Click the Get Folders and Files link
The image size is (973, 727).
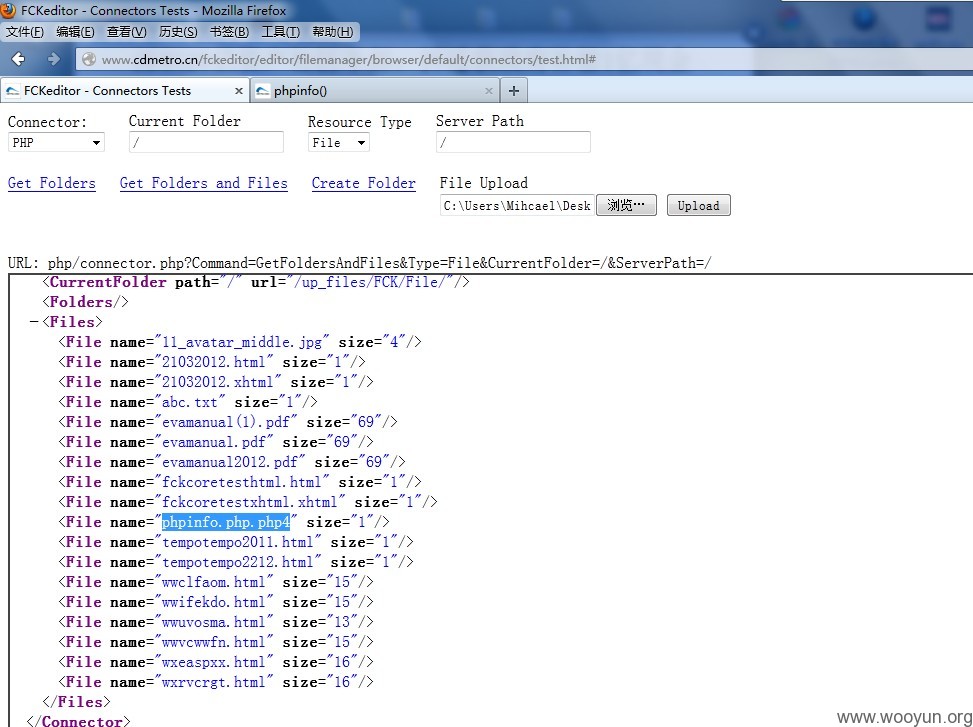[204, 183]
